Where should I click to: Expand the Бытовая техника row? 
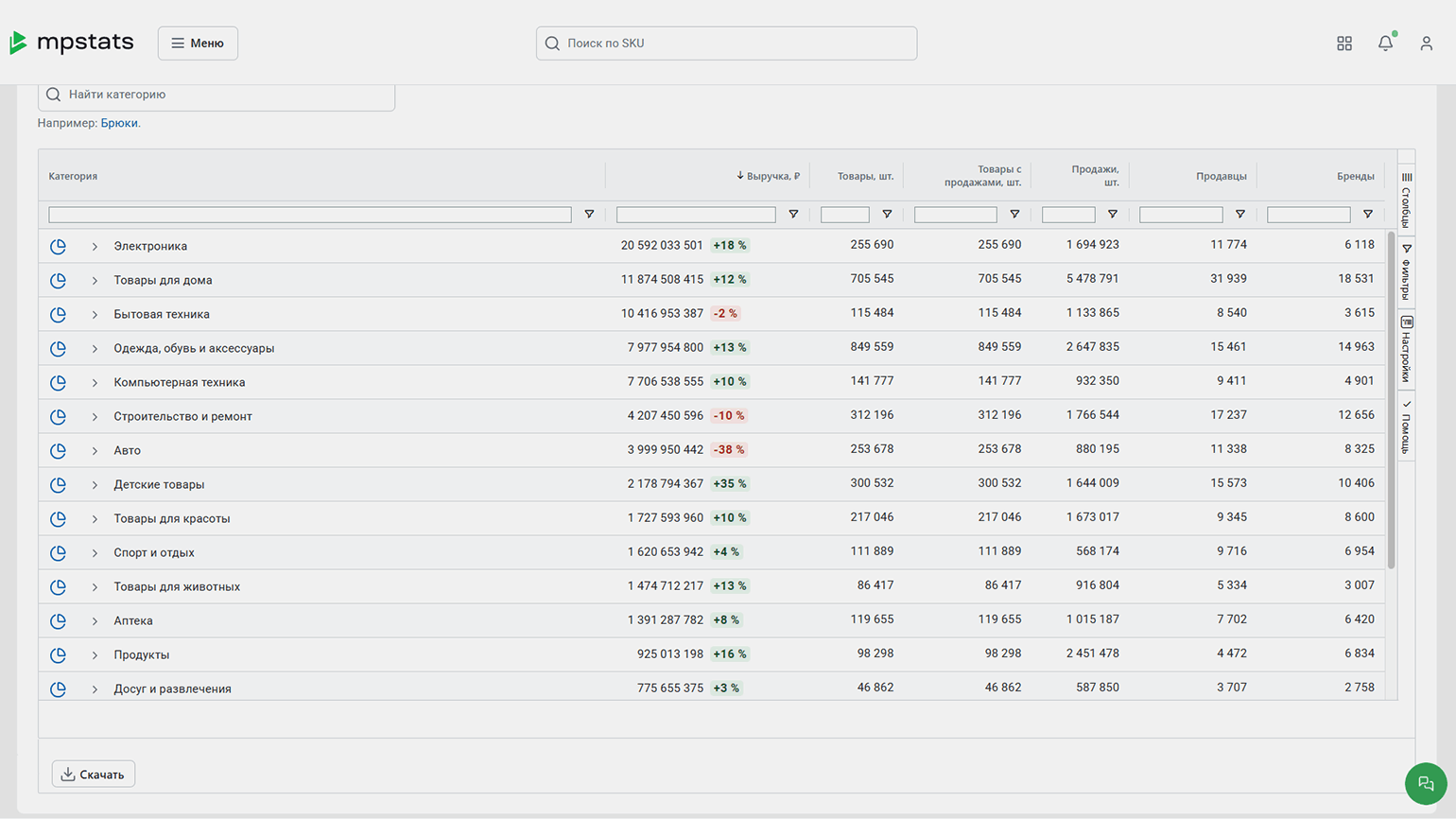pos(95,314)
